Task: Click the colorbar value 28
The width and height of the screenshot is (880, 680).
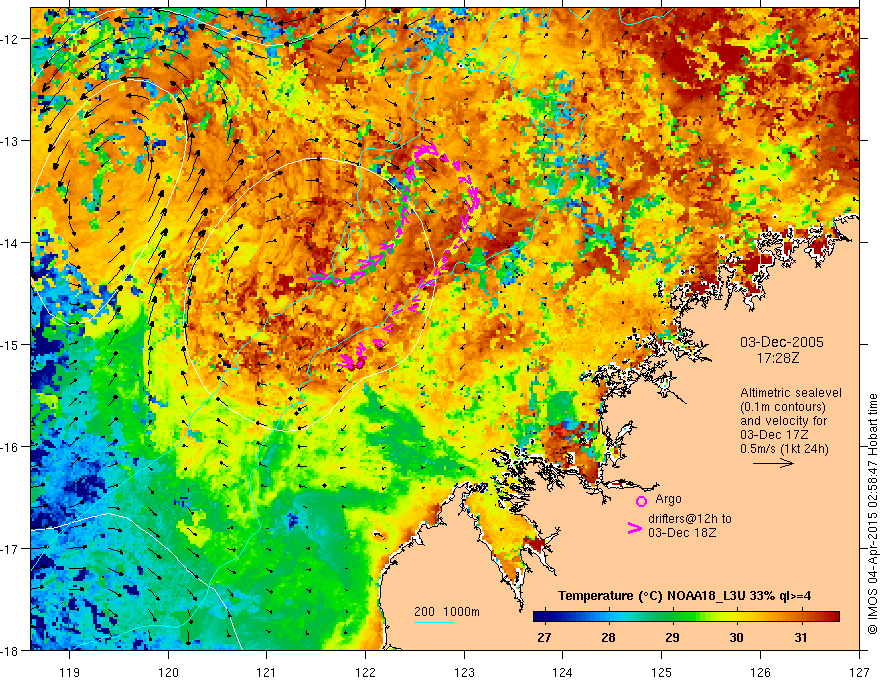Action: (608, 638)
